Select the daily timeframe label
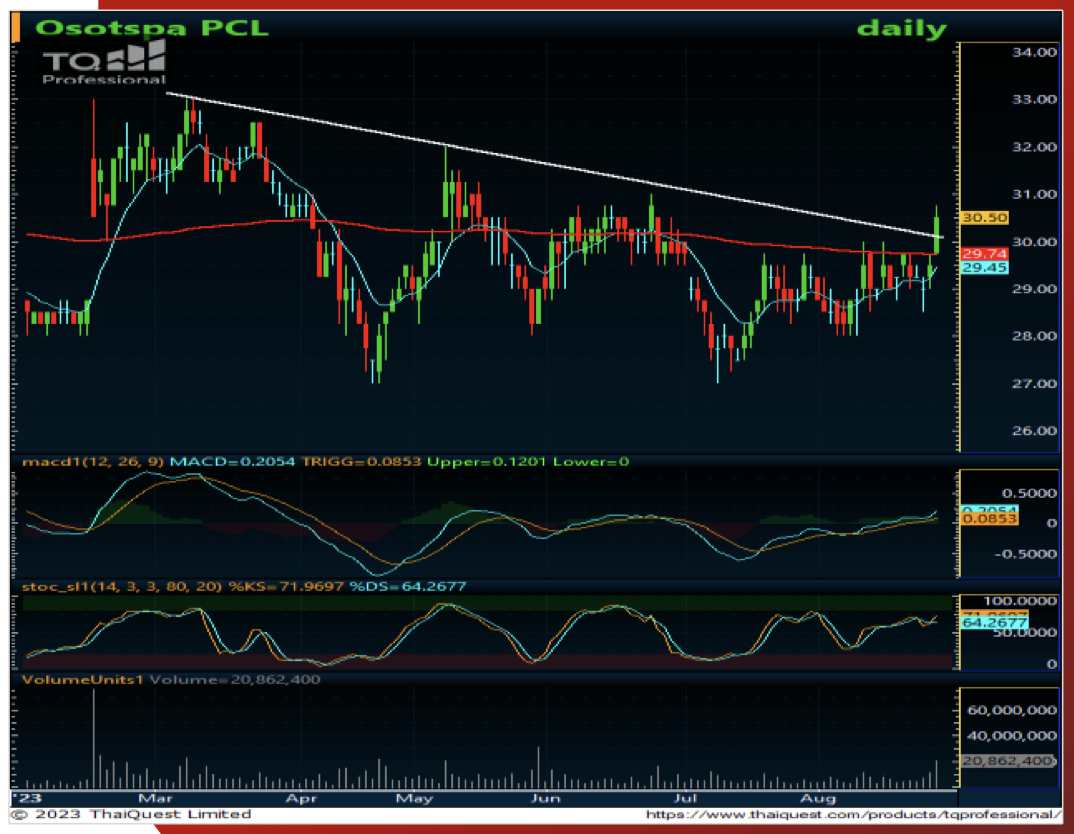The width and height of the screenshot is (1074, 834). click(x=901, y=29)
